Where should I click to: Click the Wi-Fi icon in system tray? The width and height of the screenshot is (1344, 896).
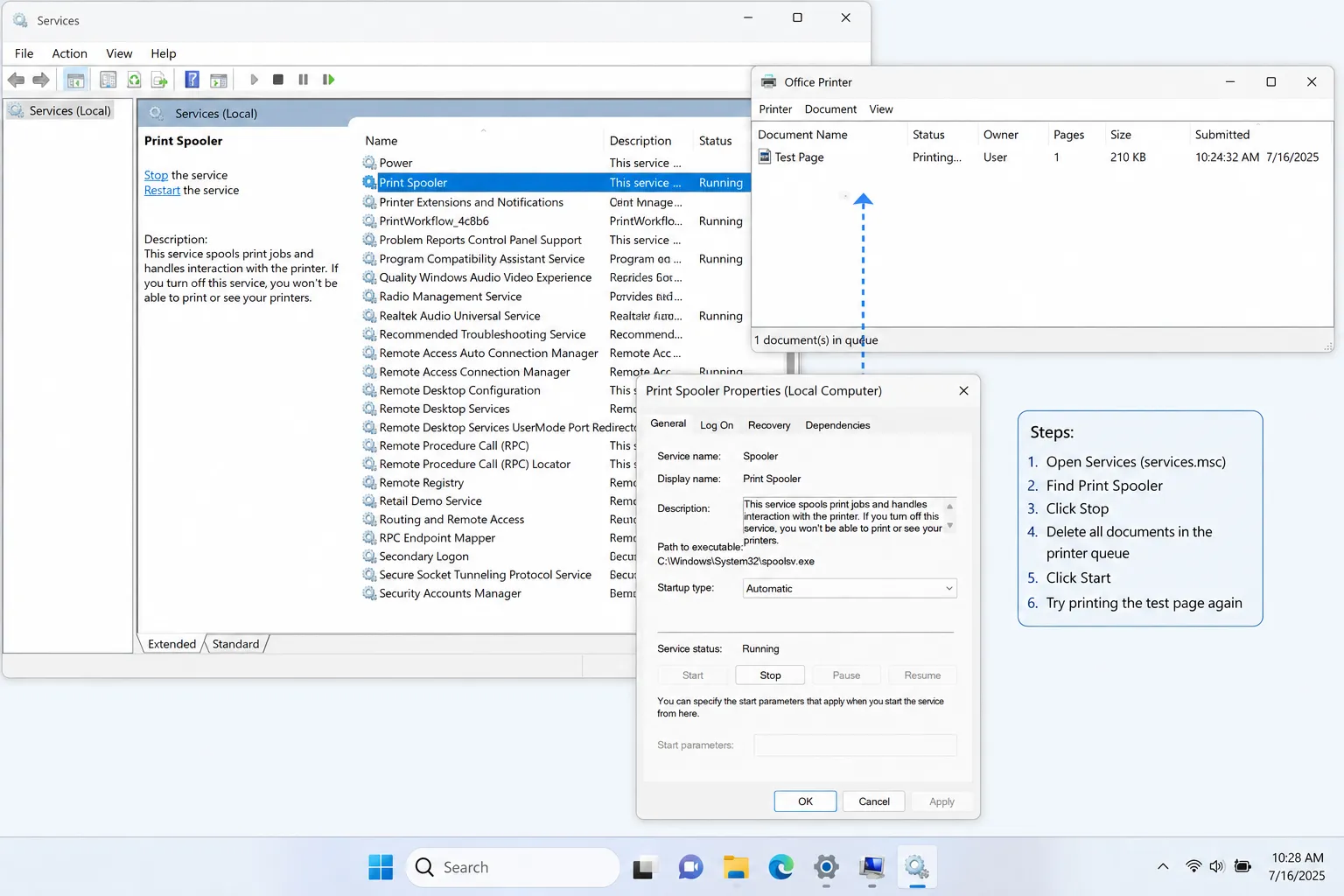[x=1193, y=866]
